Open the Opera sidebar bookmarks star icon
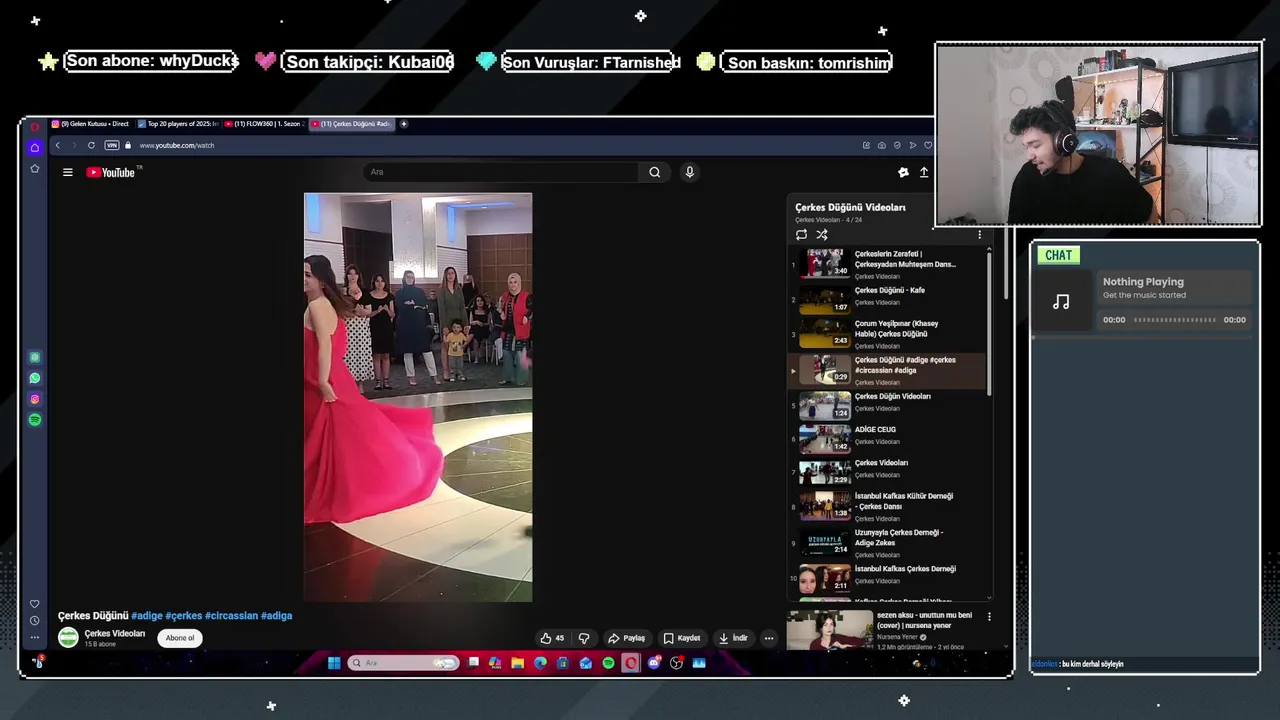The width and height of the screenshot is (1280, 720). tap(34, 168)
